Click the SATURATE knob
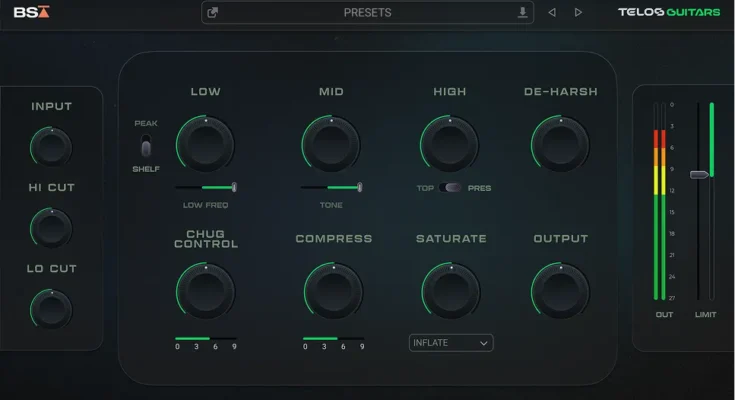Viewport: 735px width, 400px height. point(451,290)
